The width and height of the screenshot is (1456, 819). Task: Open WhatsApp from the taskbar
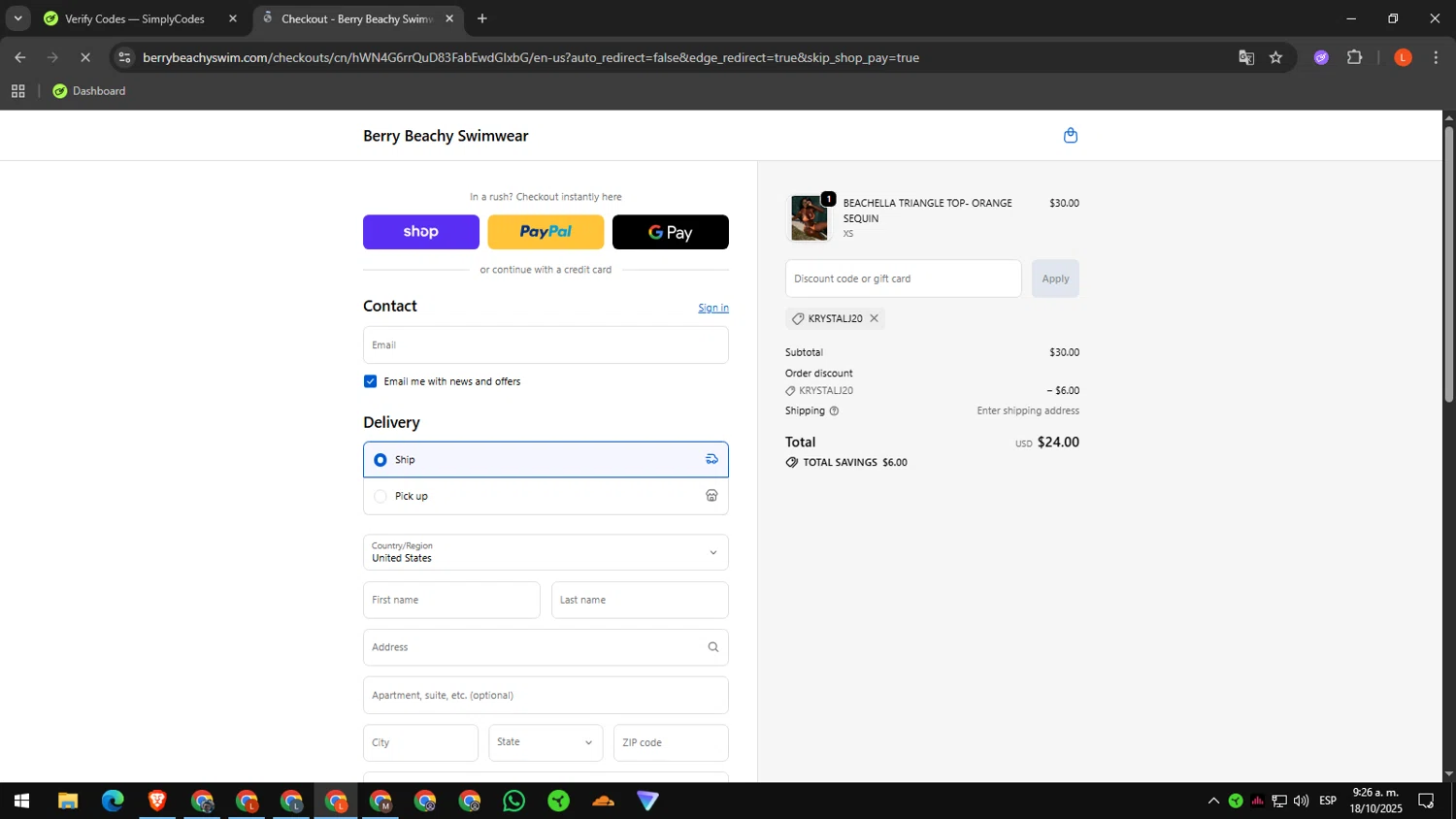click(x=514, y=801)
